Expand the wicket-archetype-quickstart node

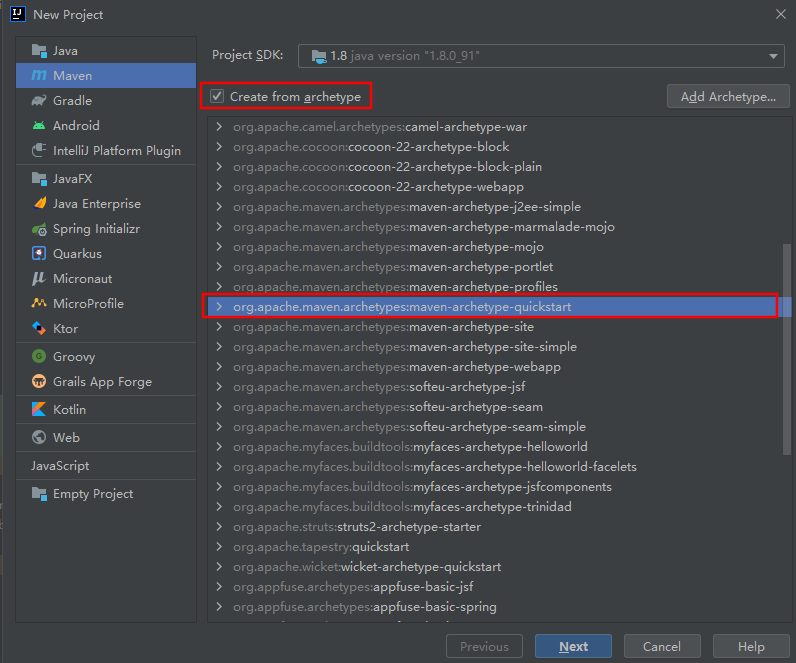point(219,567)
